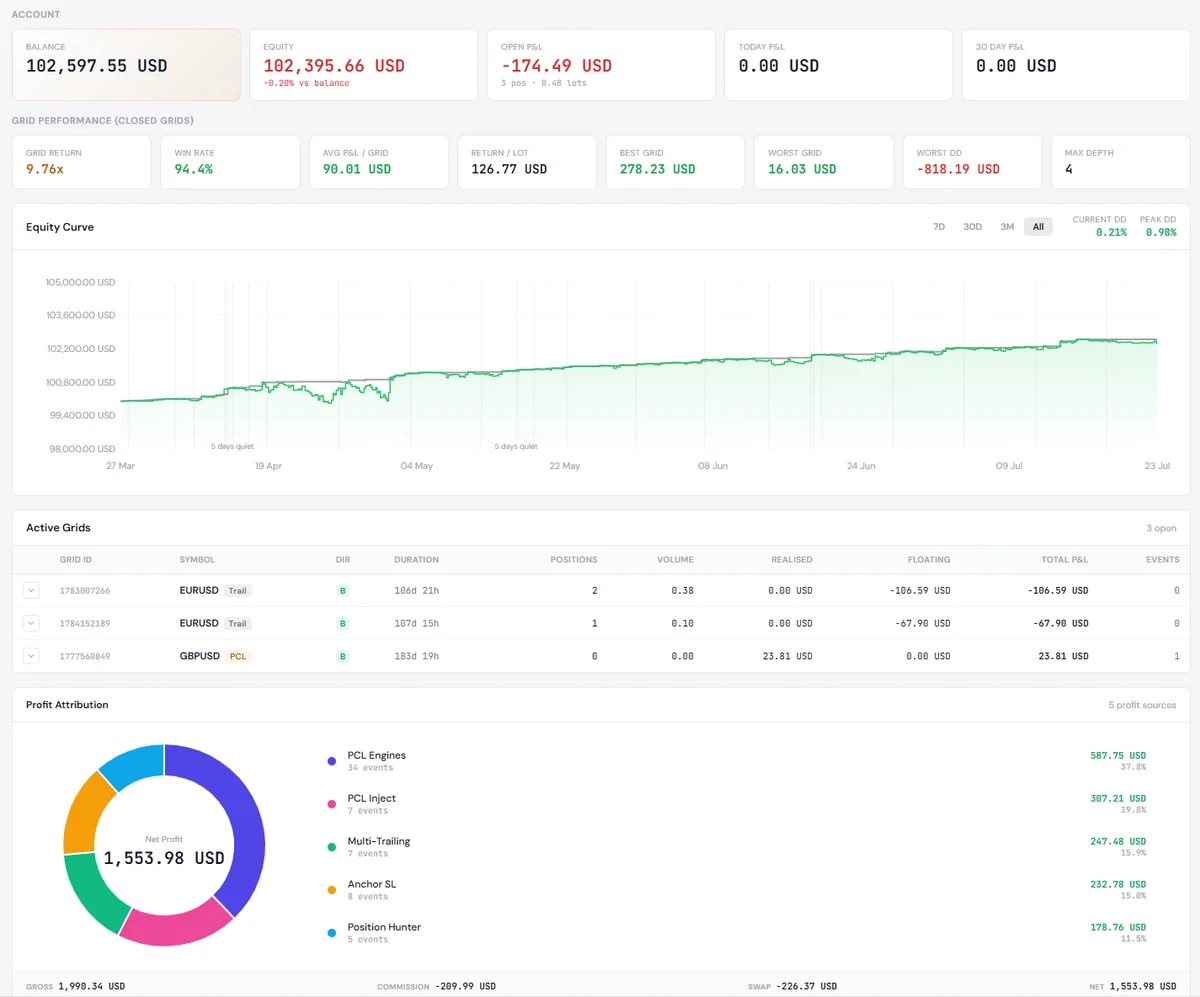Click the Worst DD -818.19 USD card
This screenshot has height=997, width=1200.
point(973,162)
